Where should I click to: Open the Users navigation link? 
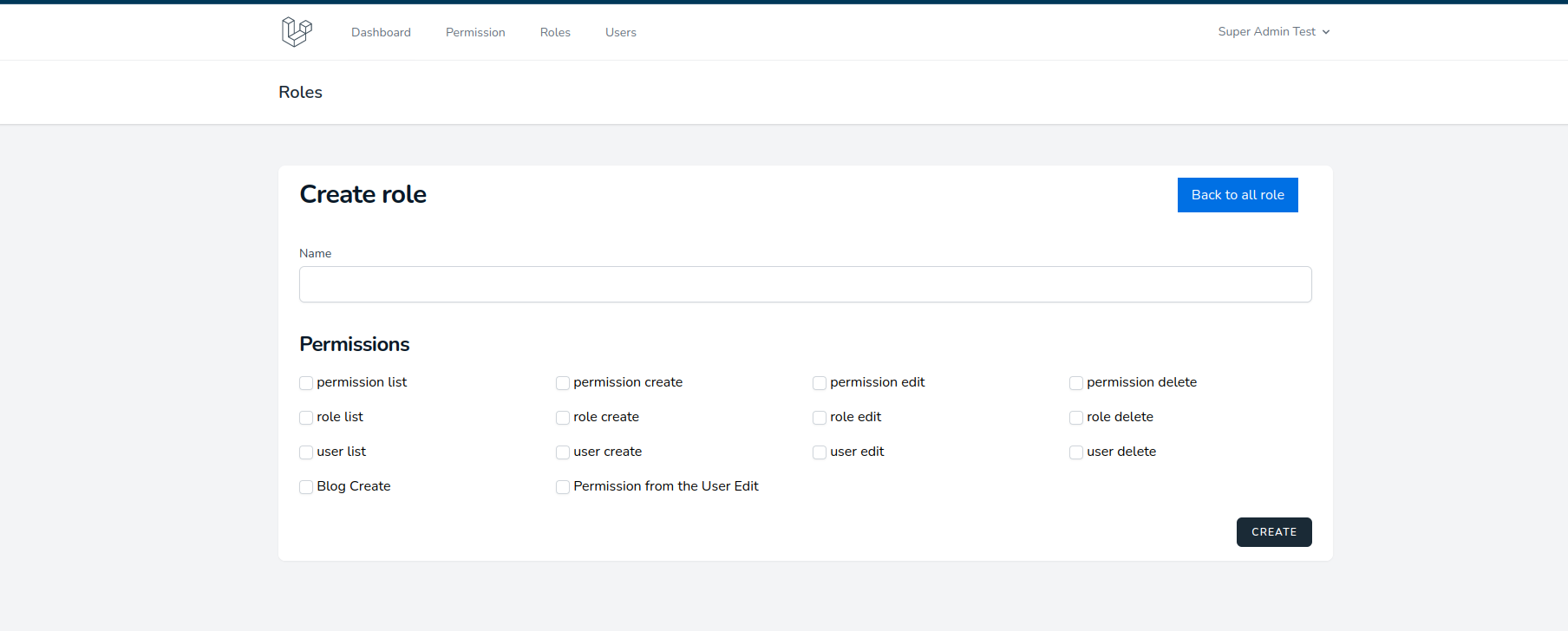coord(621,32)
